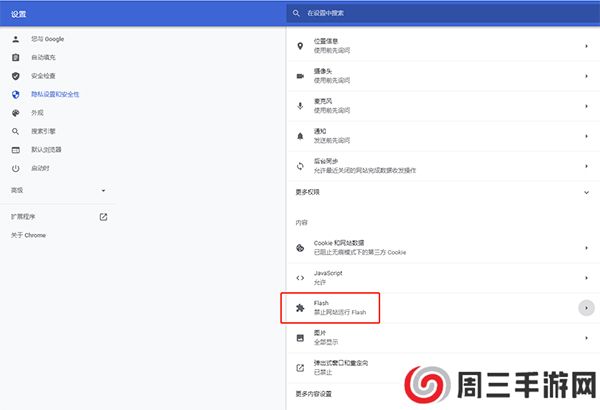Click the external link icon beside 扩展程序
Viewport: 600px width, 410px height.
103,216
